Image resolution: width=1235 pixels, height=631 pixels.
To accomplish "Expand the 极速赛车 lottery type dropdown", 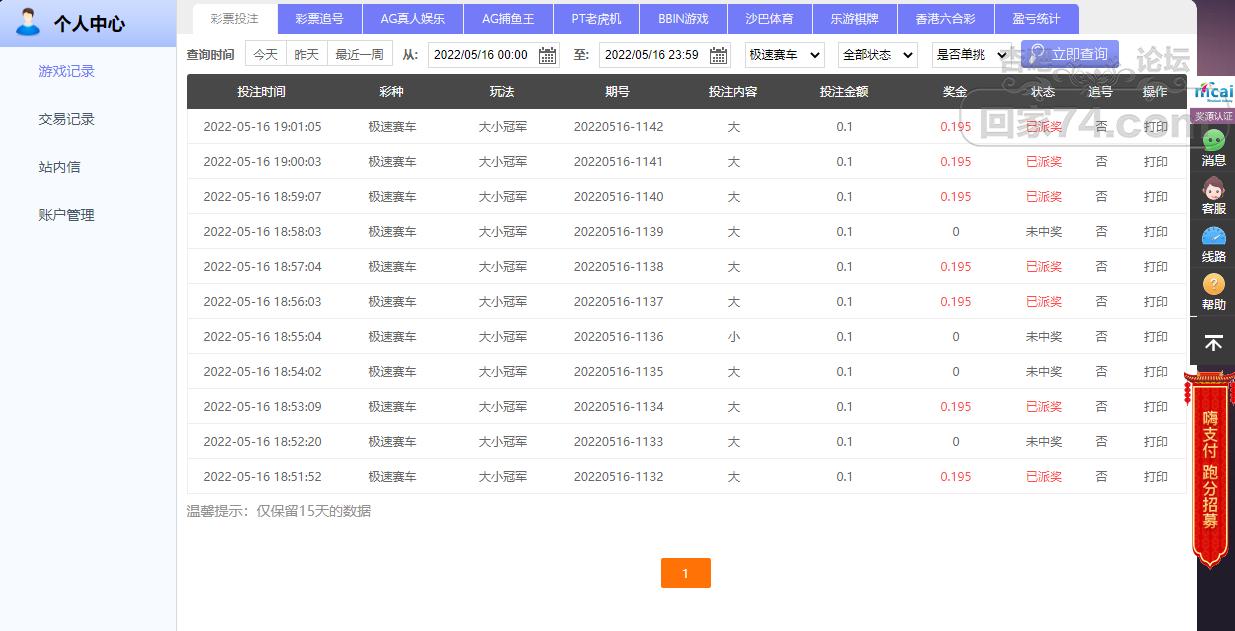I will 785,55.
